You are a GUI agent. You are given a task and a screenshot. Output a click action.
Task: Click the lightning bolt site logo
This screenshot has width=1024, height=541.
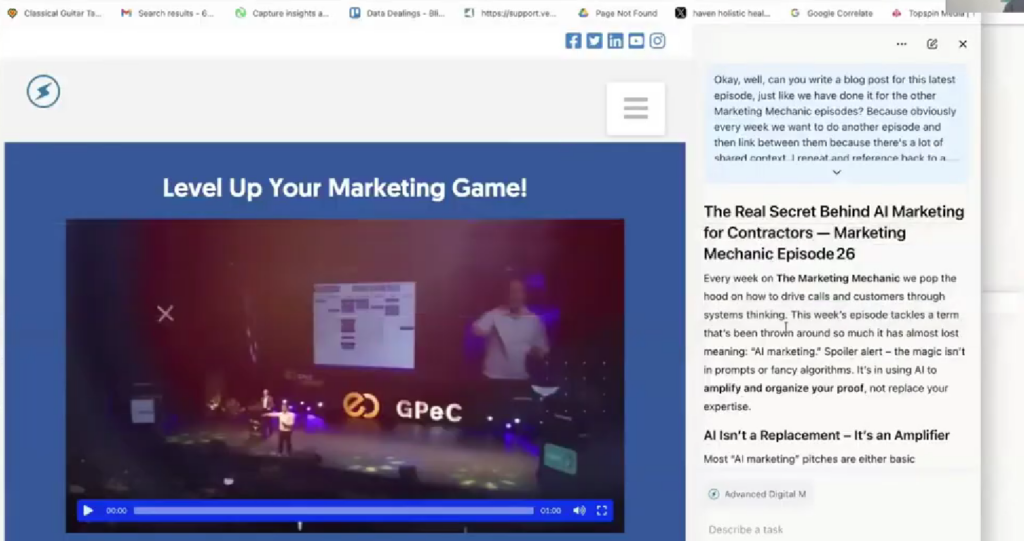[x=43, y=92]
